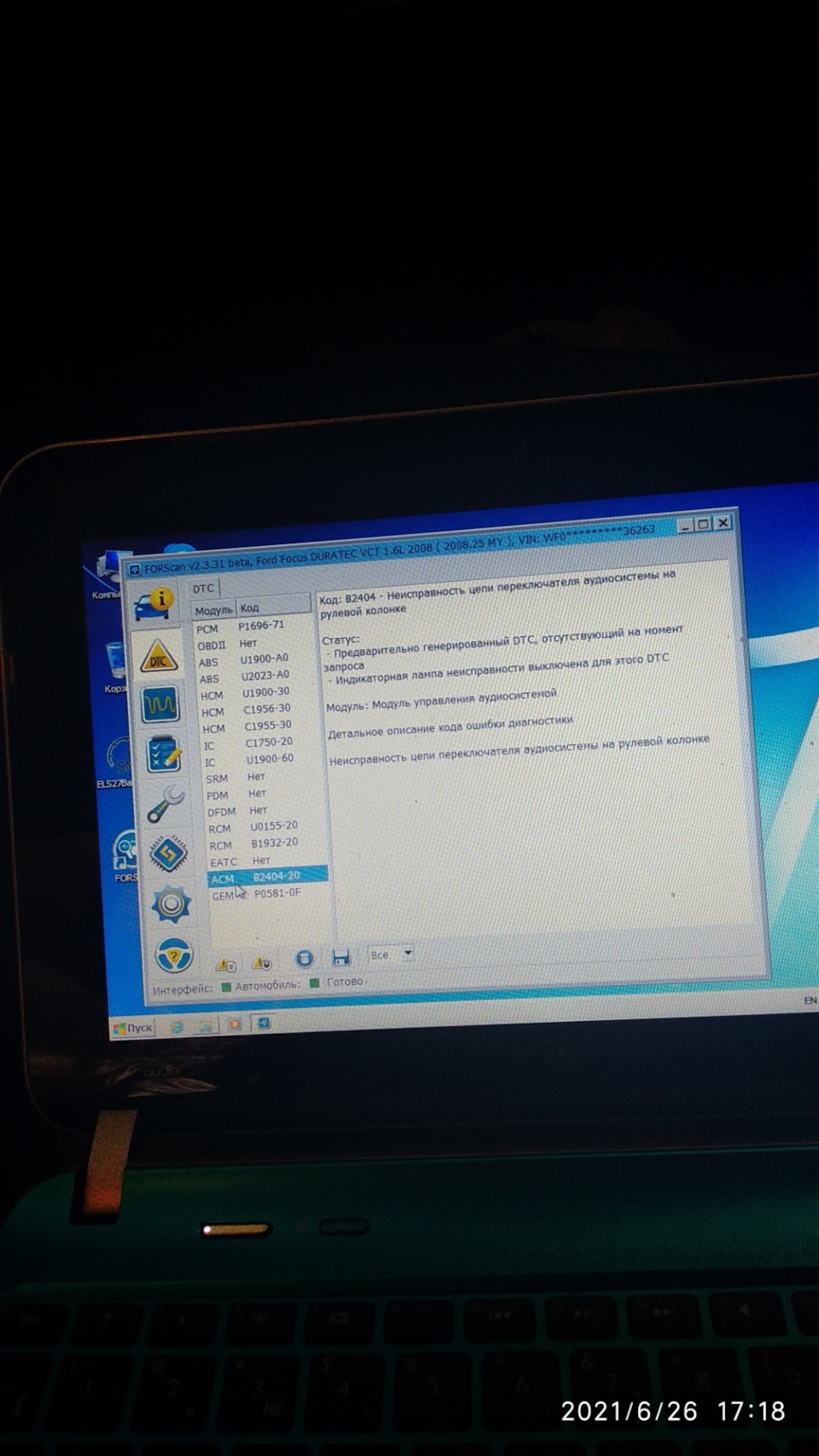The image size is (819, 1456).
Task: Select the DTC tab
Action: (x=203, y=589)
